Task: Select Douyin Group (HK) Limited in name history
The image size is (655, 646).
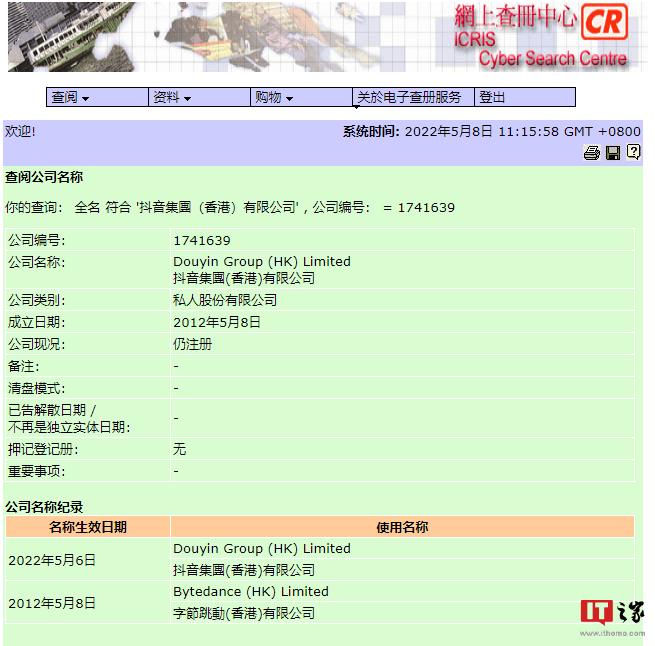Action: coord(262,549)
